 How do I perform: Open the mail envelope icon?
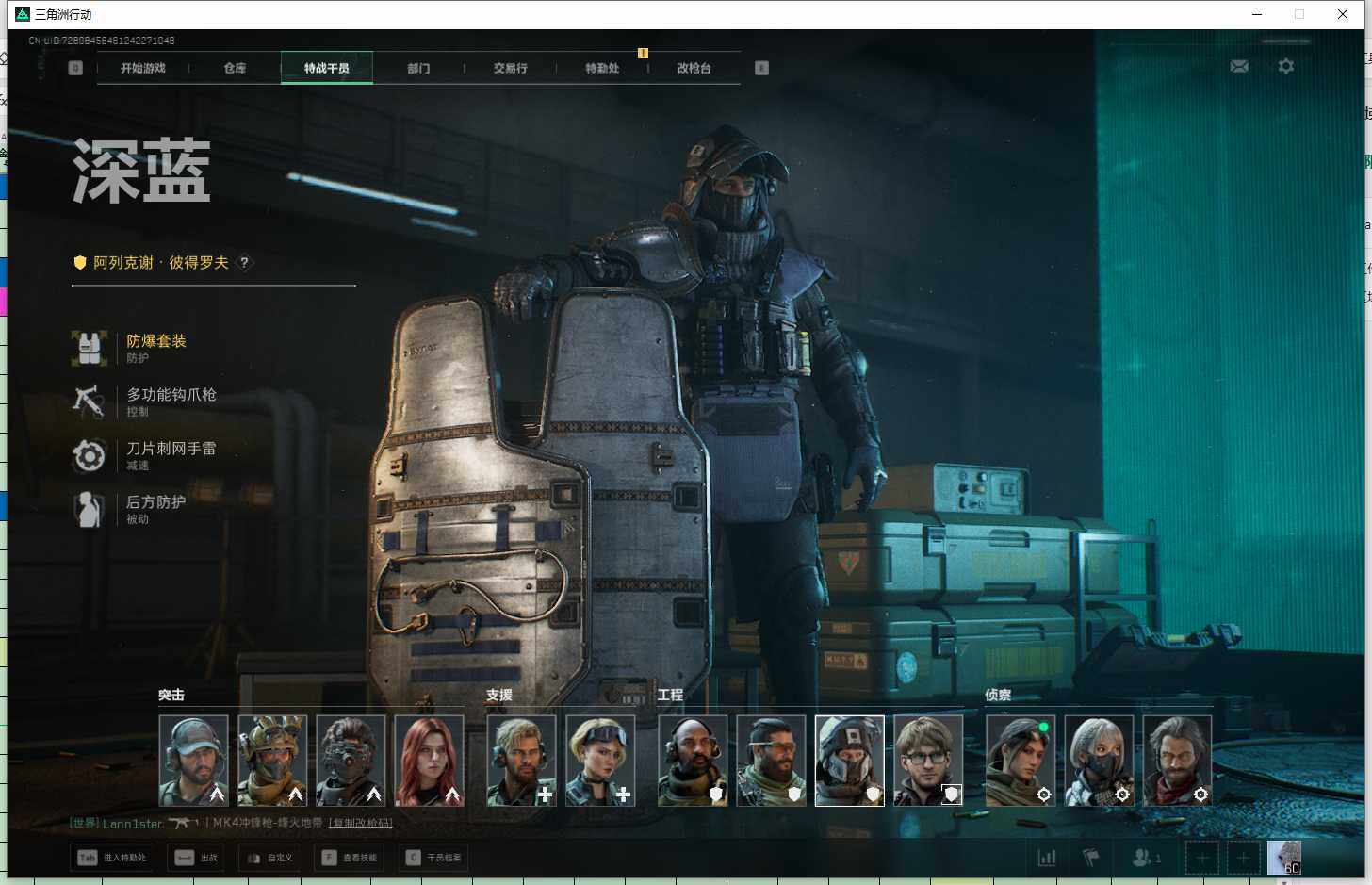point(1239,66)
